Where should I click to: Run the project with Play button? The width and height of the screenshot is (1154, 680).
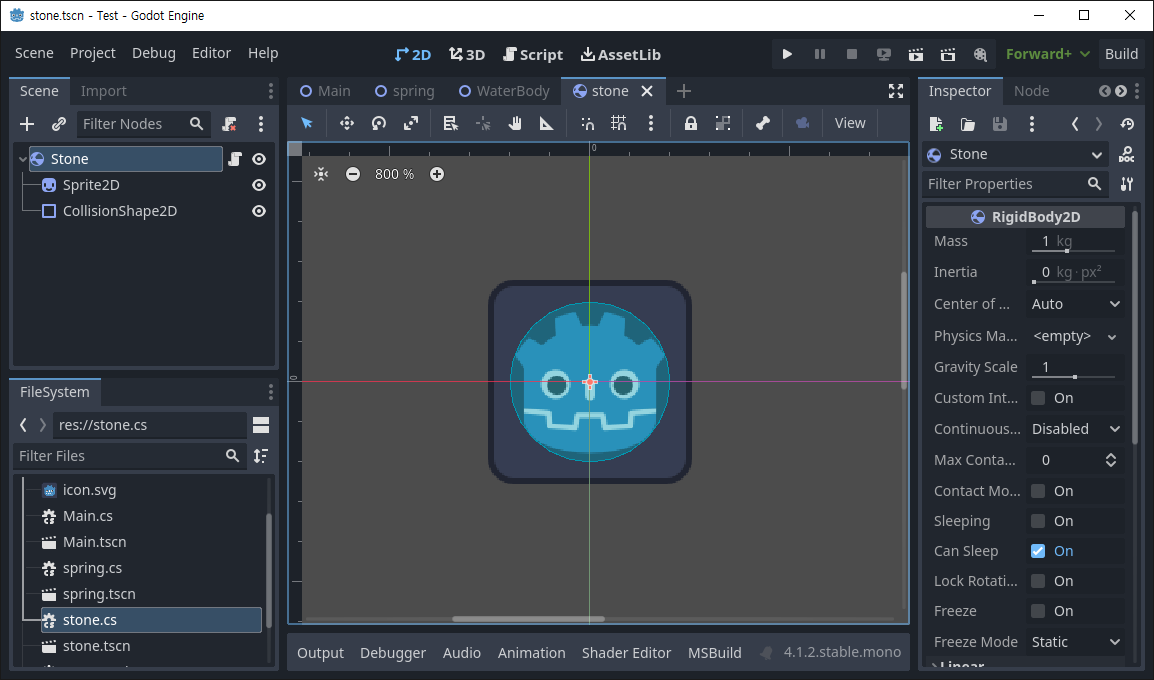coord(787,54)
